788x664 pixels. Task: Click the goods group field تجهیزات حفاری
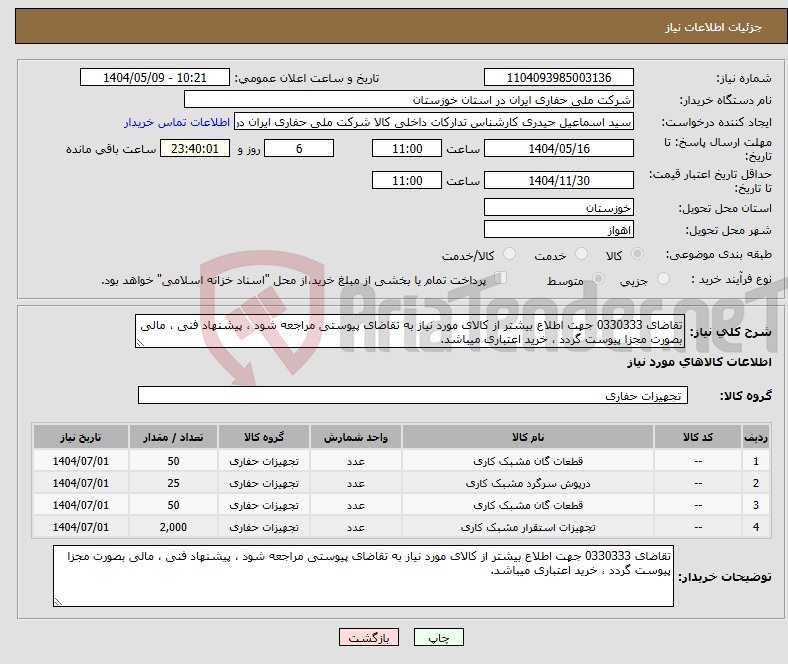(413, 395)
